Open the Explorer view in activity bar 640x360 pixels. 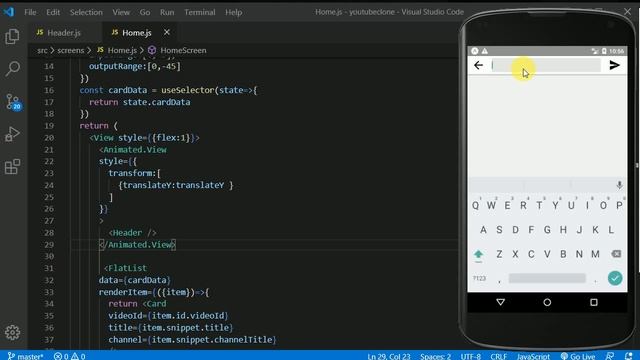point(12,37)
